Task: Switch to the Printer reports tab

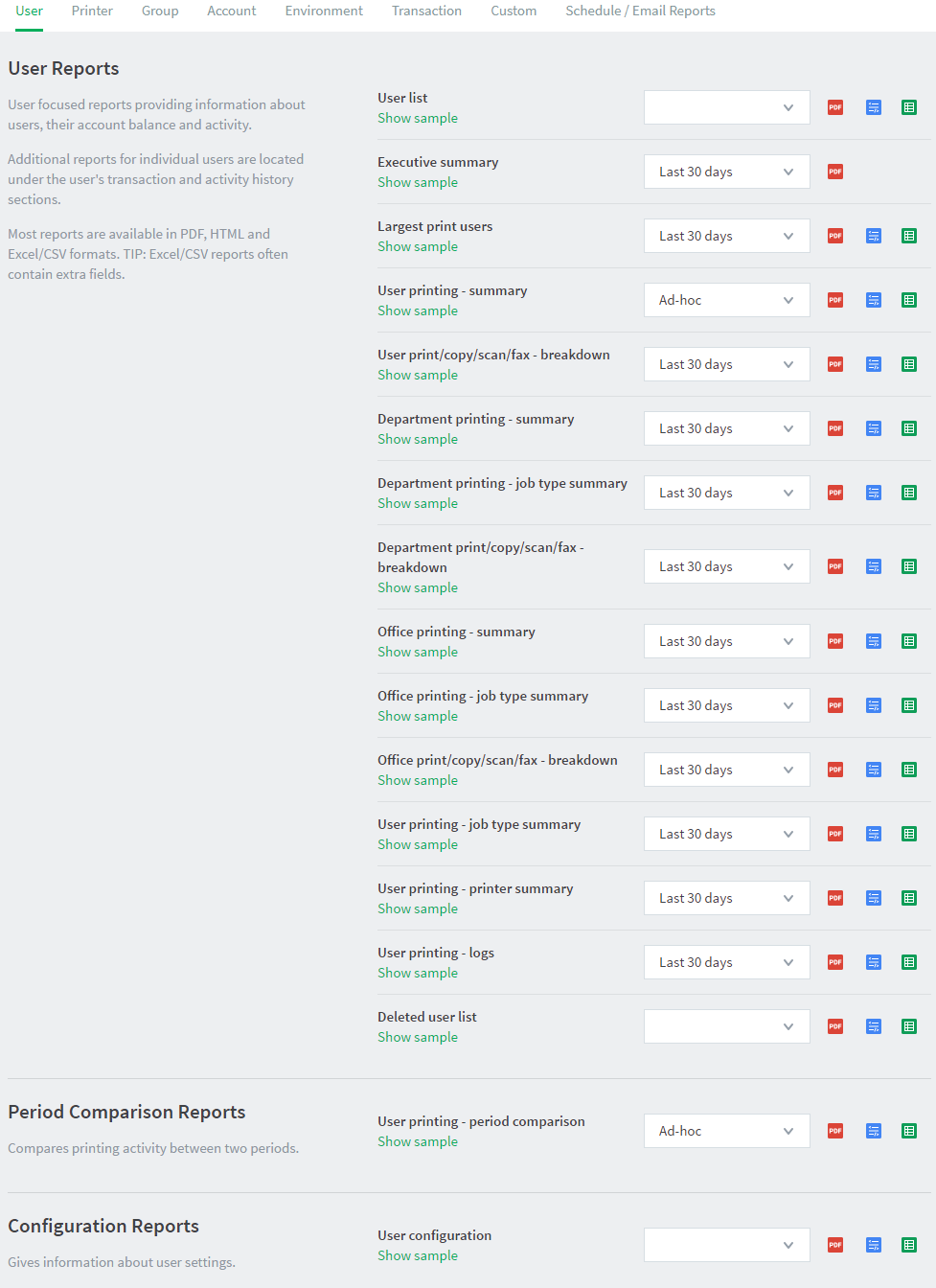Action: pos(92,11)
